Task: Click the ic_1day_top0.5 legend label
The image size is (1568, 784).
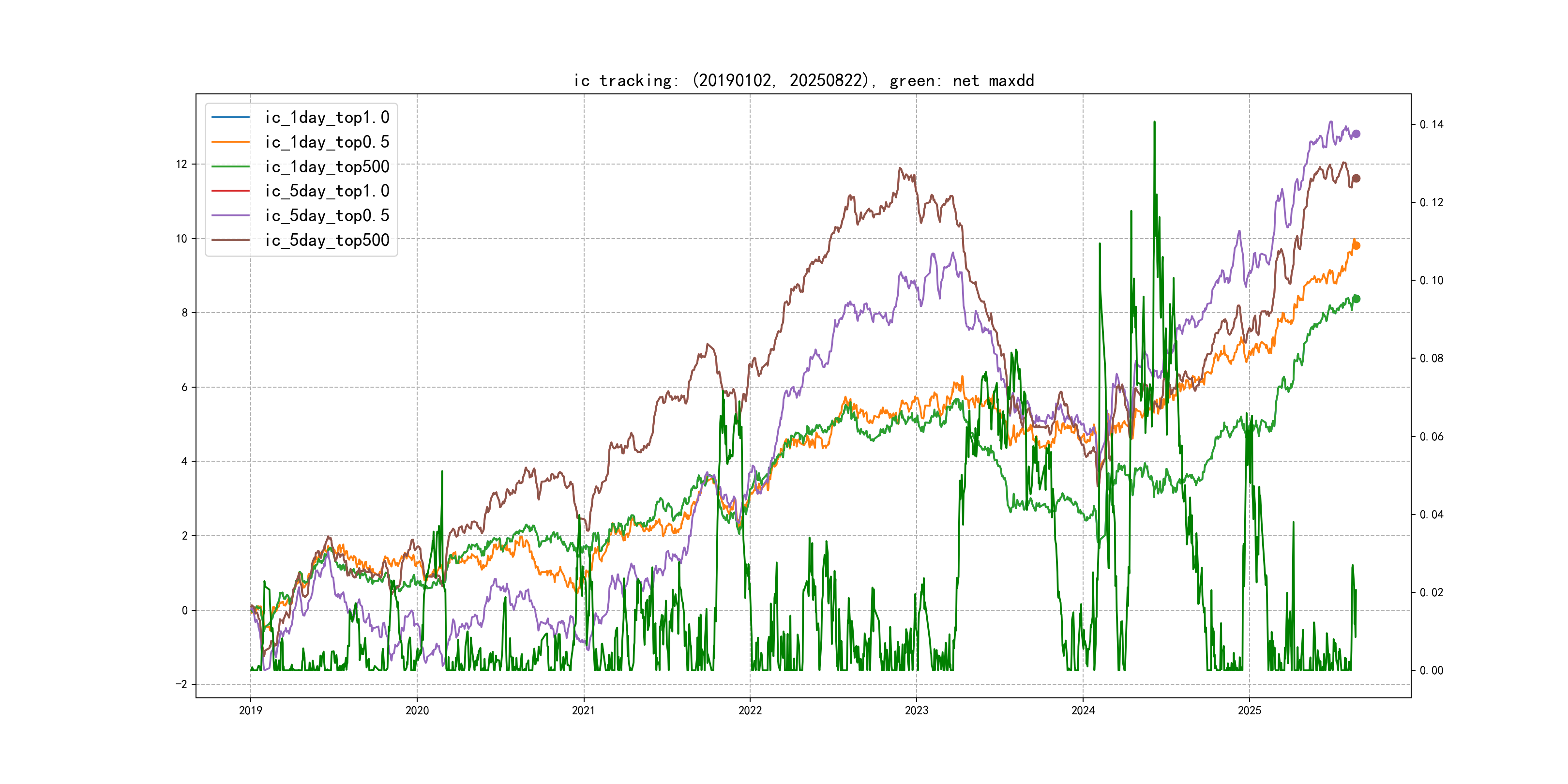Action: [327, 142]
